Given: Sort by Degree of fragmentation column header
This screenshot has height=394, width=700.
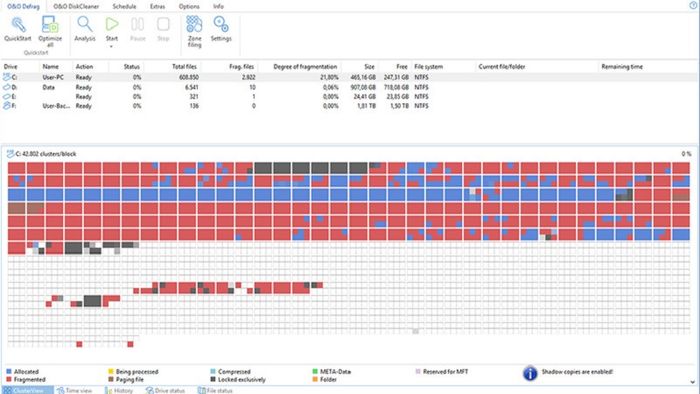Looking at the screenshot, I should (305, 66).
